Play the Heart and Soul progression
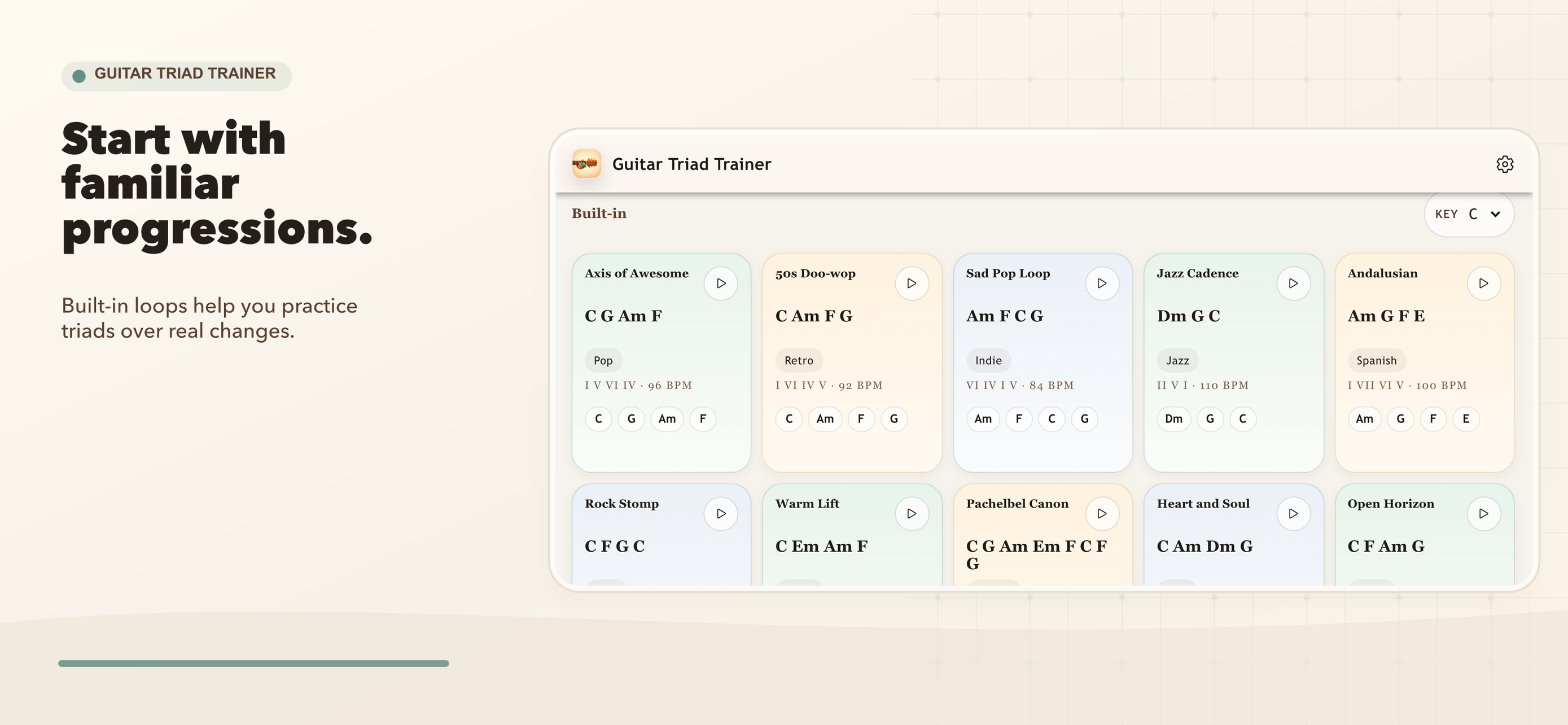This screenshot has width=1568, height=725. [x=1294, y=514]
